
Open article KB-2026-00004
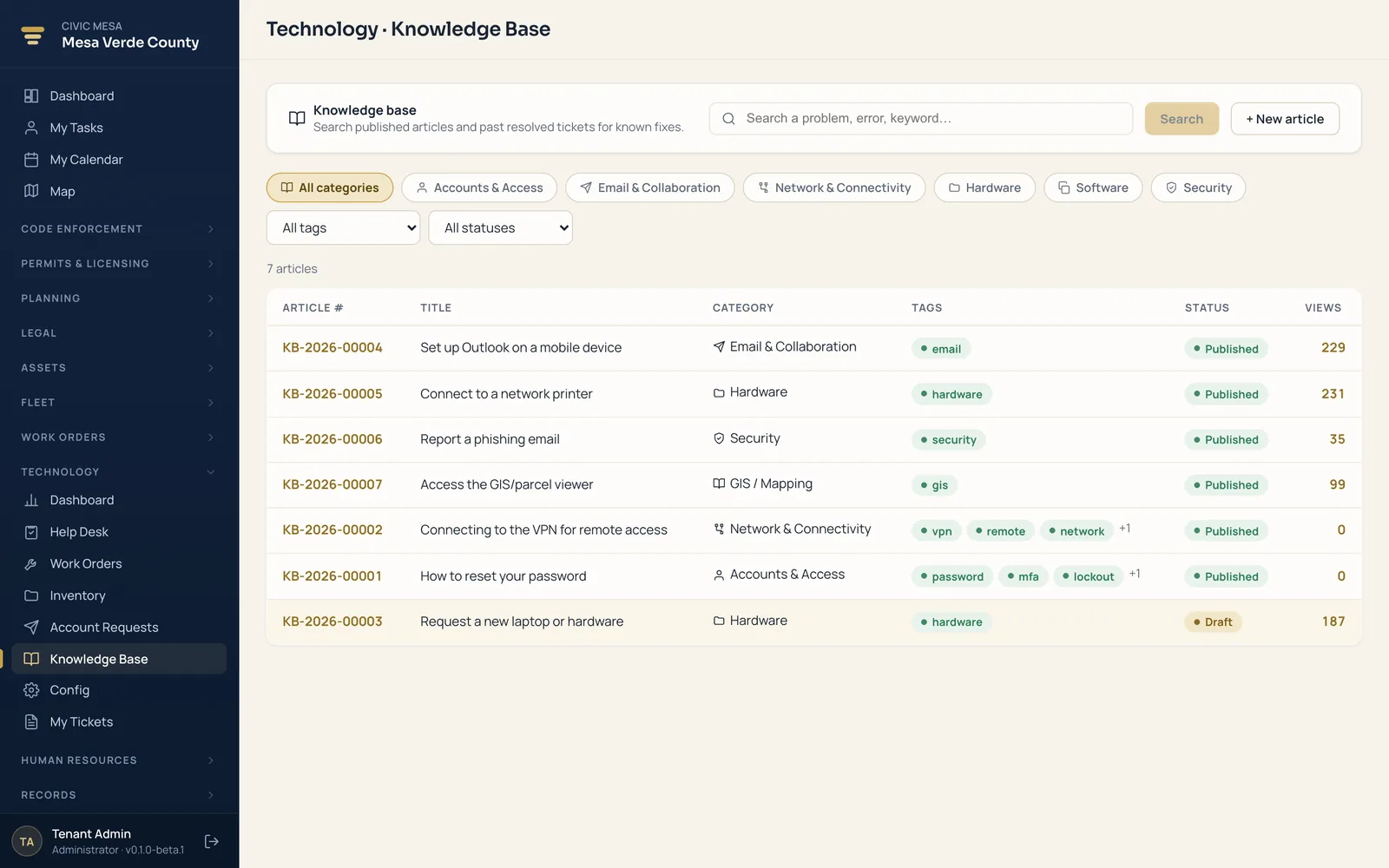tap(332, 348)
